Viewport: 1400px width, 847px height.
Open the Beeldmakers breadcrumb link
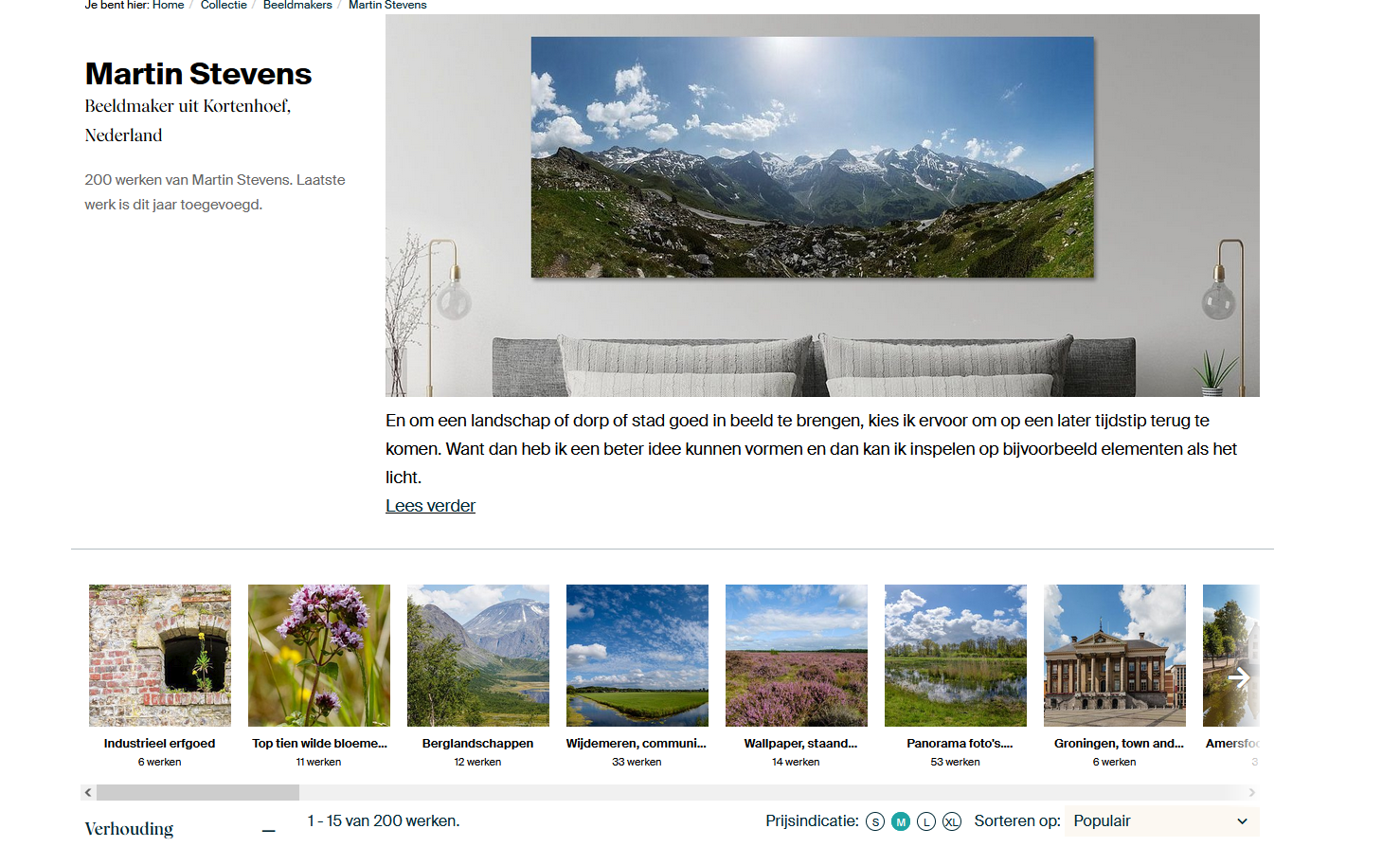tap(297, 6)
